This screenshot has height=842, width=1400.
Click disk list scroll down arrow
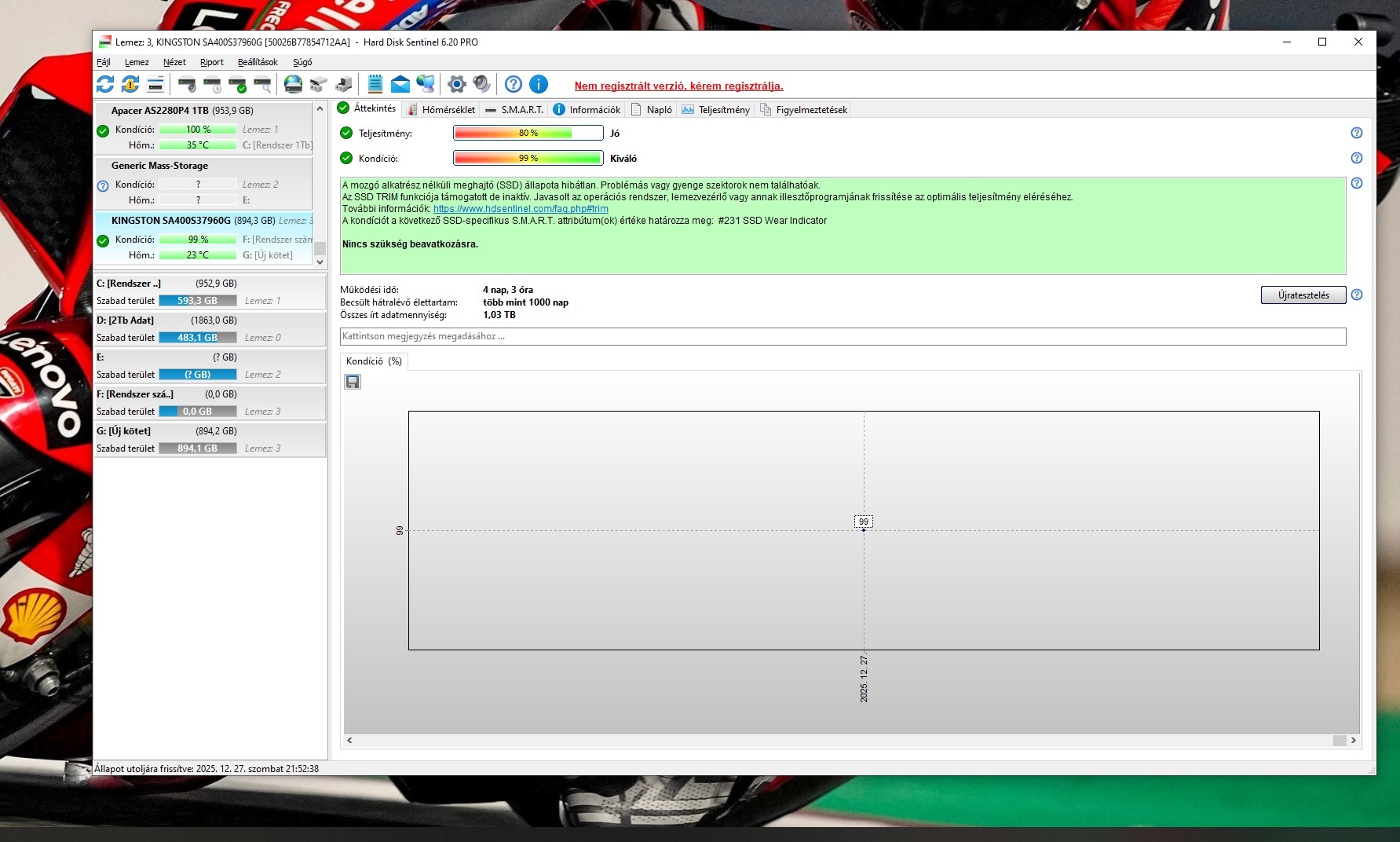tap(320, 262)
